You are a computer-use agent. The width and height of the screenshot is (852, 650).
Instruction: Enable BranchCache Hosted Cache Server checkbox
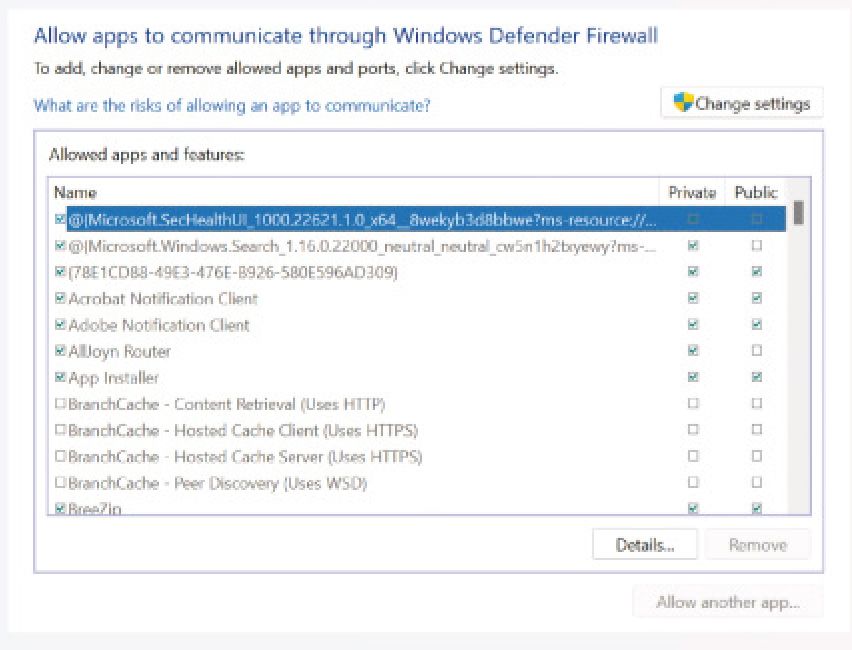pos(60,456)
